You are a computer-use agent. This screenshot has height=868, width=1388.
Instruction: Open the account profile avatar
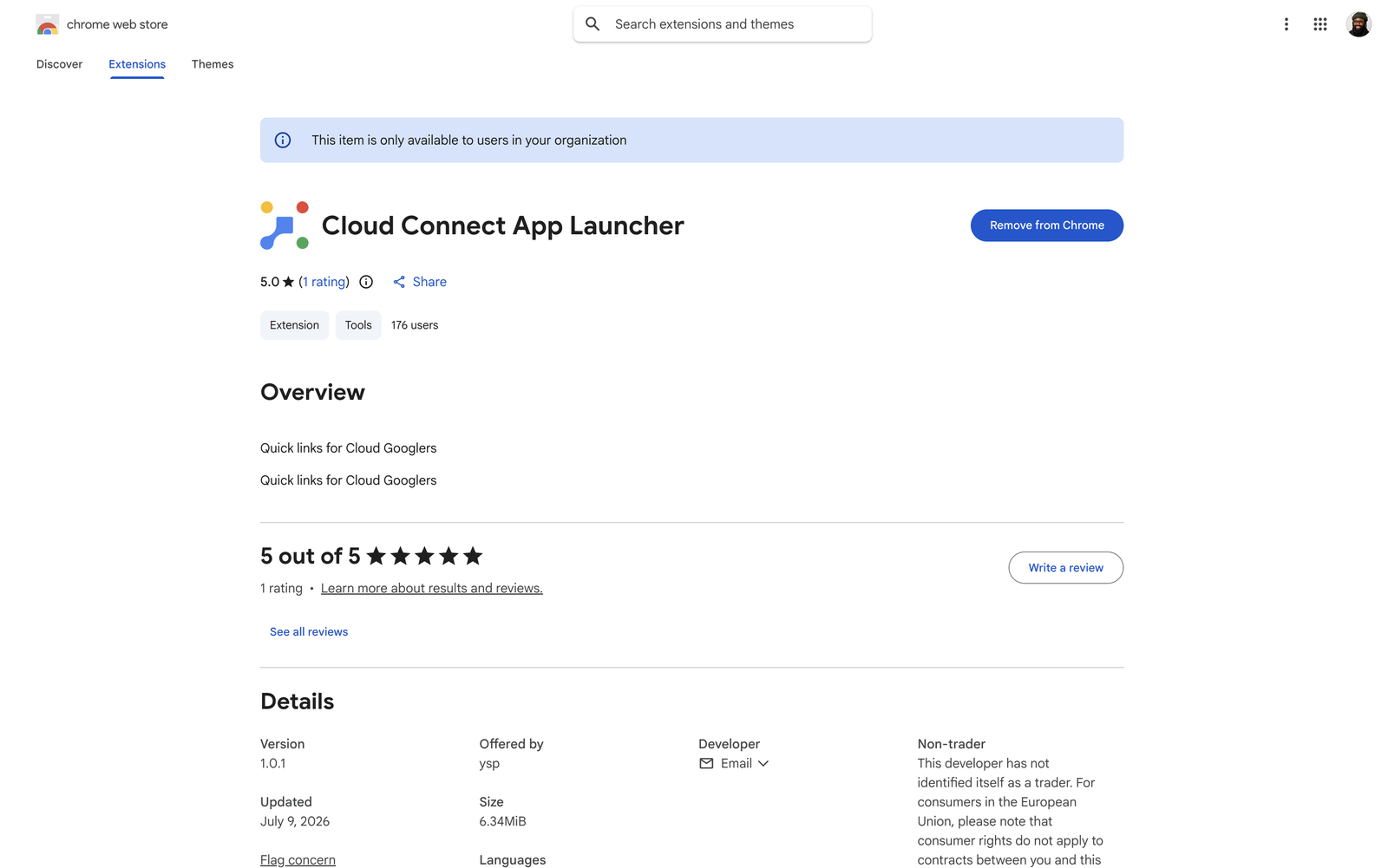pyautogui.click(x=1359, y=24)
